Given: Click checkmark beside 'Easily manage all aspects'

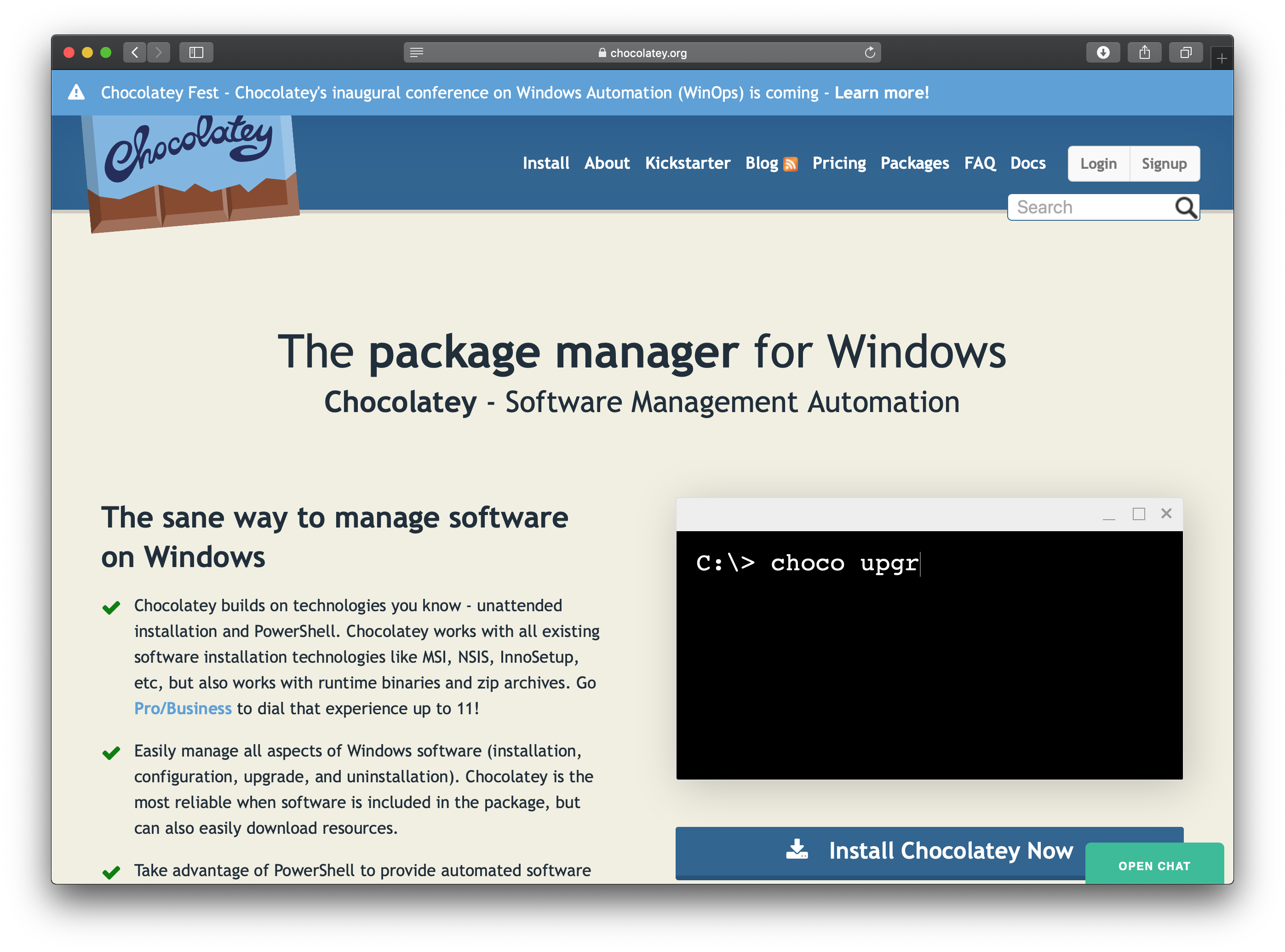Looking at the screenshot, I should pyautogui.click(x=111, y=752).
